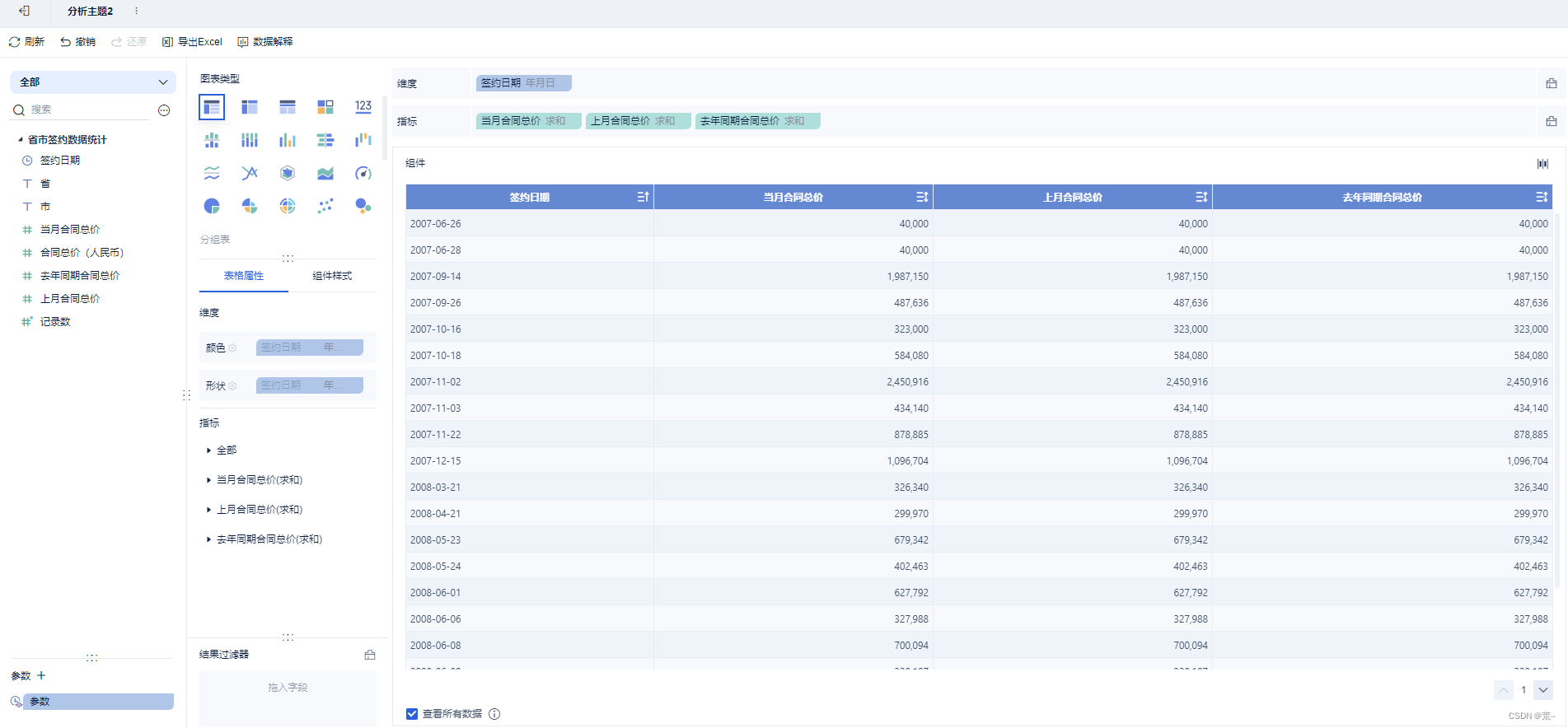This screenshot has height=728, width=1568.
Task: Select the multi-series line chart icon
Action: [x=250, y=173]
